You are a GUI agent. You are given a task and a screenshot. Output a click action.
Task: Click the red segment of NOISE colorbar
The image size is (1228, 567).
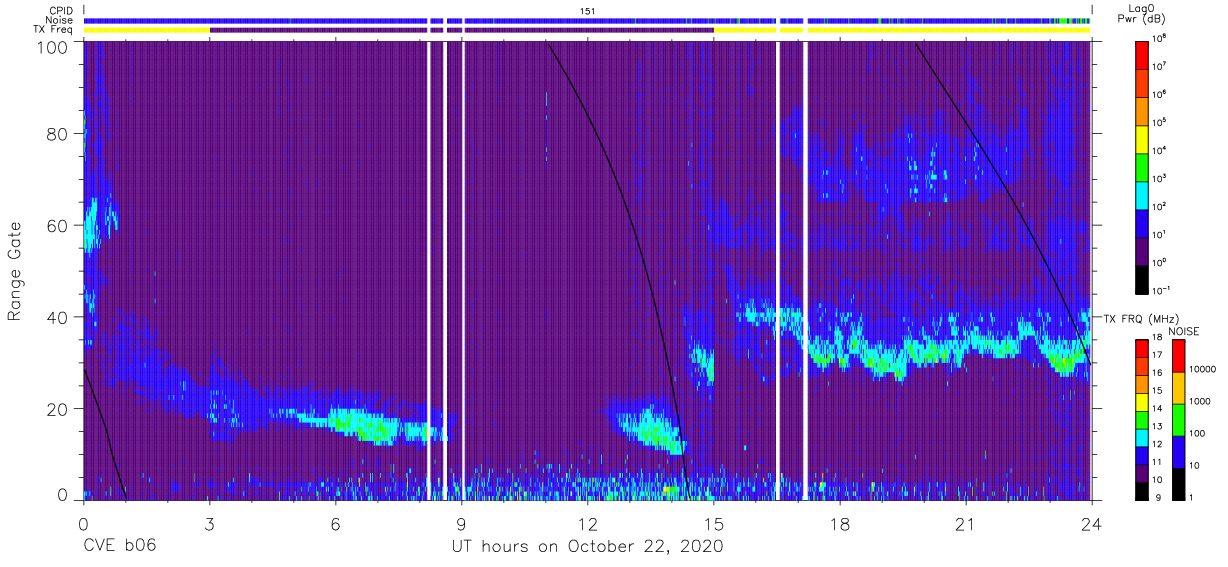(1177, 355)
